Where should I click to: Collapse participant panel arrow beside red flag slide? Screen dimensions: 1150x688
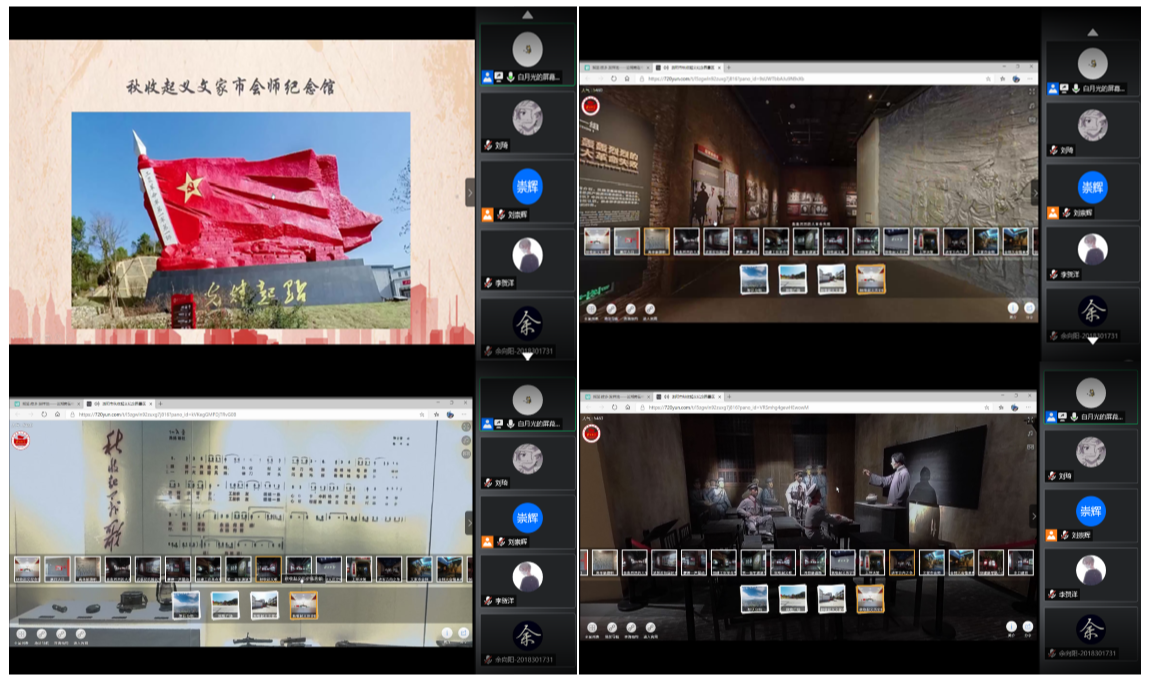click(x=470, y=192)
